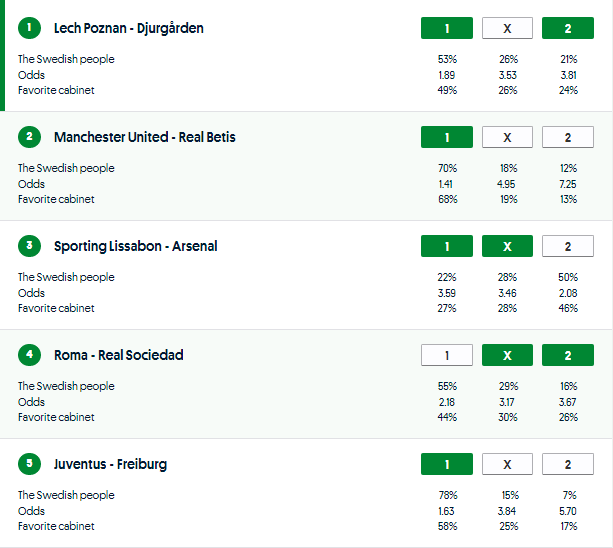Select 1 for Roma - Real Sociedad
The height and width of the screenshot is (548, 613).
coord(447,355)
